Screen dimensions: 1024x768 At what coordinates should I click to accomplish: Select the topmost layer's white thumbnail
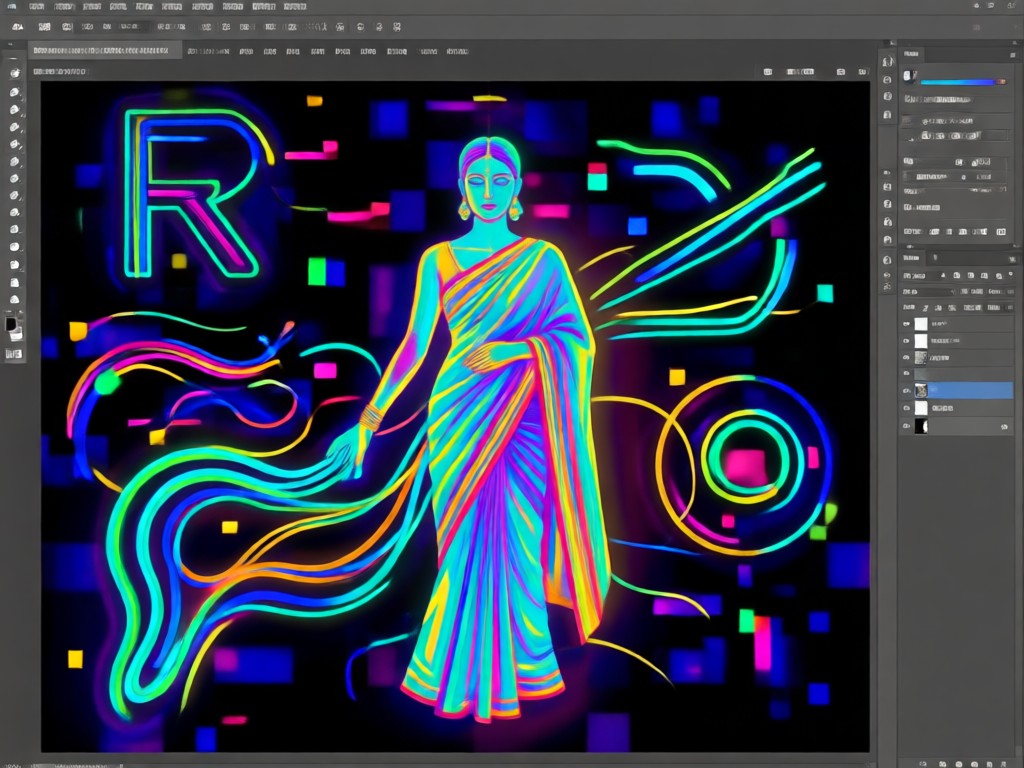click(x=921, y=324)
